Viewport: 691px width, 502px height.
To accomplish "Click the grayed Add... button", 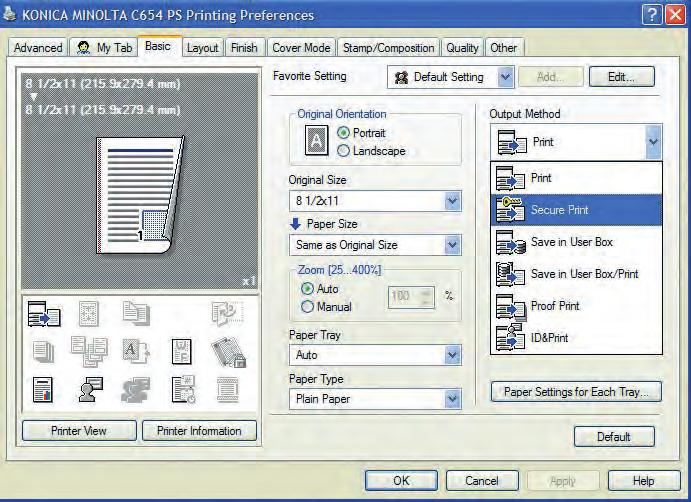I will 551,77.
